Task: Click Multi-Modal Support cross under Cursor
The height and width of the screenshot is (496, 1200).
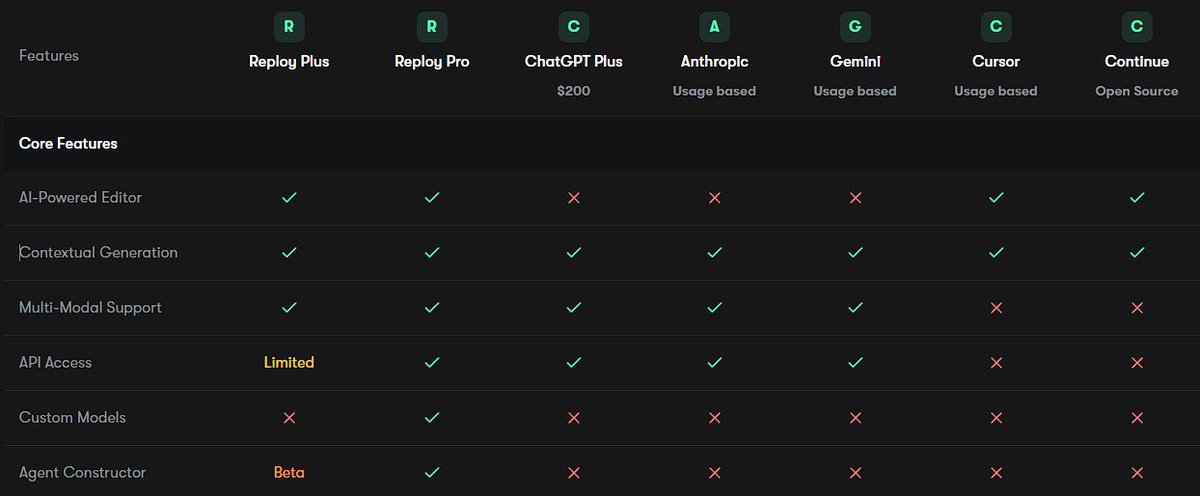Action: [x=996, y=308]
